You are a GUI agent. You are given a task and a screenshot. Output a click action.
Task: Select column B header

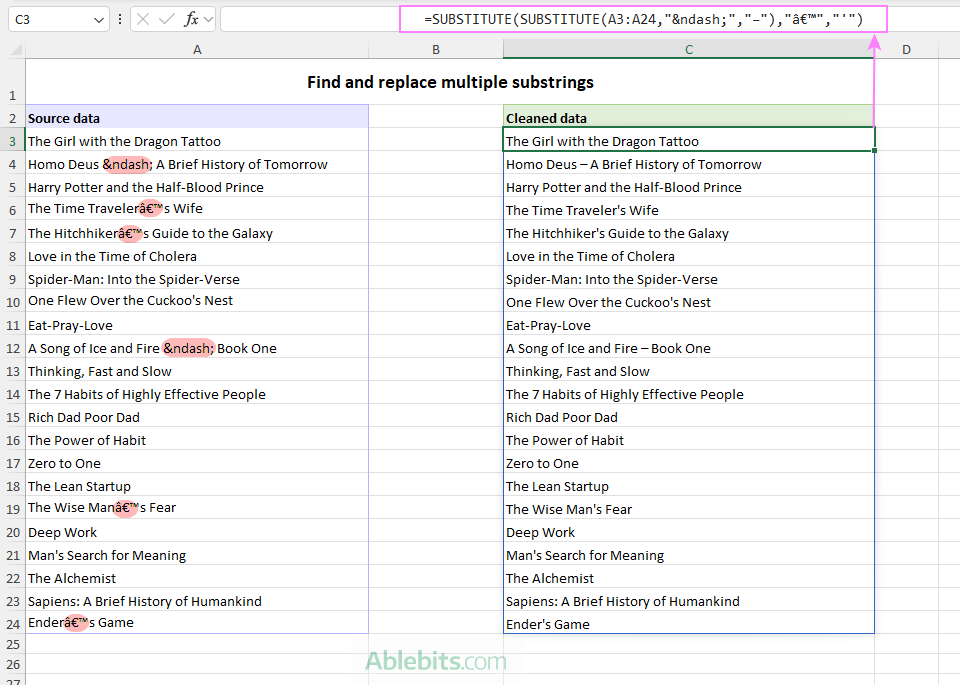pyautogui.click(x=436, y=50)
